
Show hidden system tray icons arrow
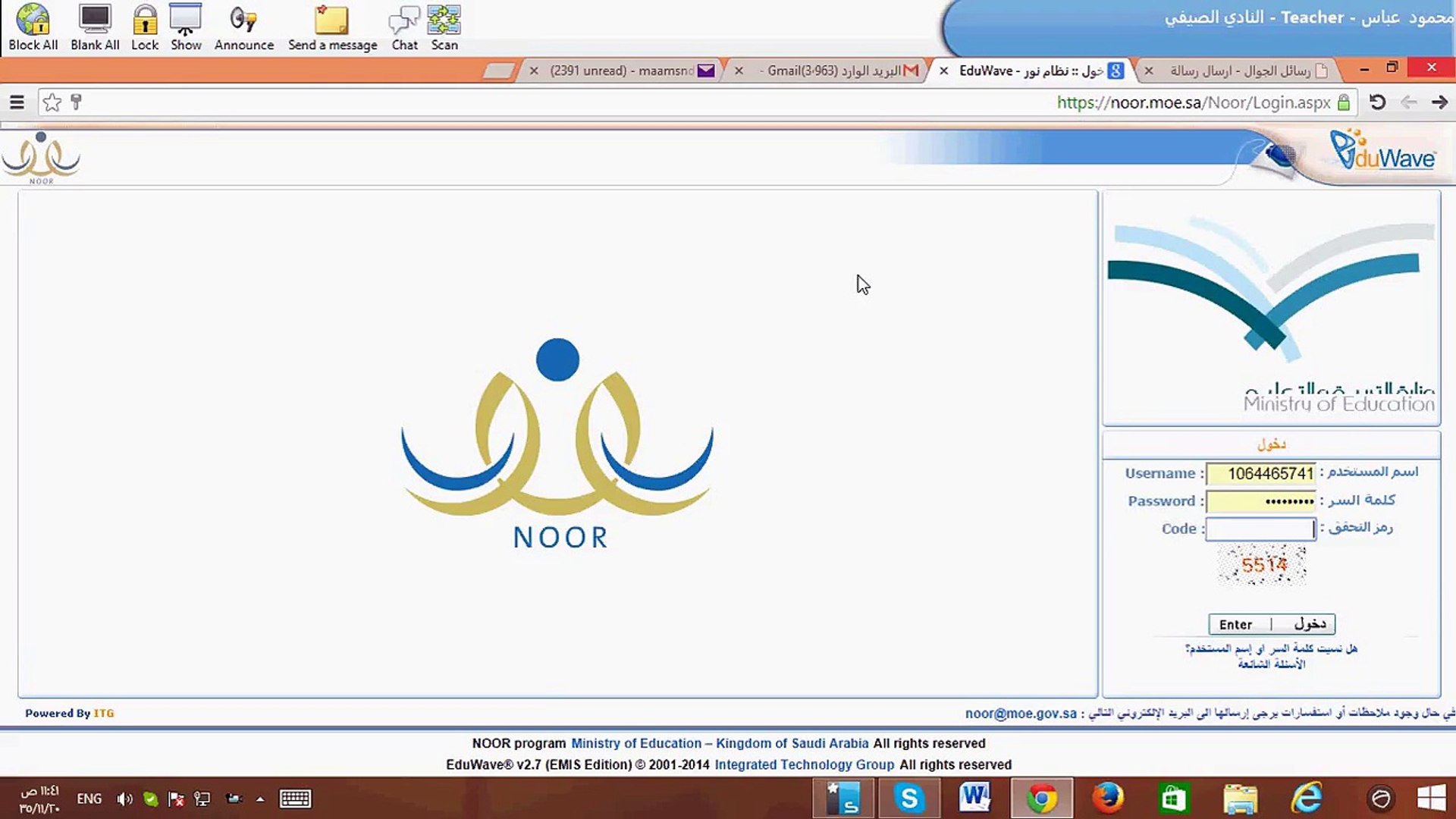[260, 799]
